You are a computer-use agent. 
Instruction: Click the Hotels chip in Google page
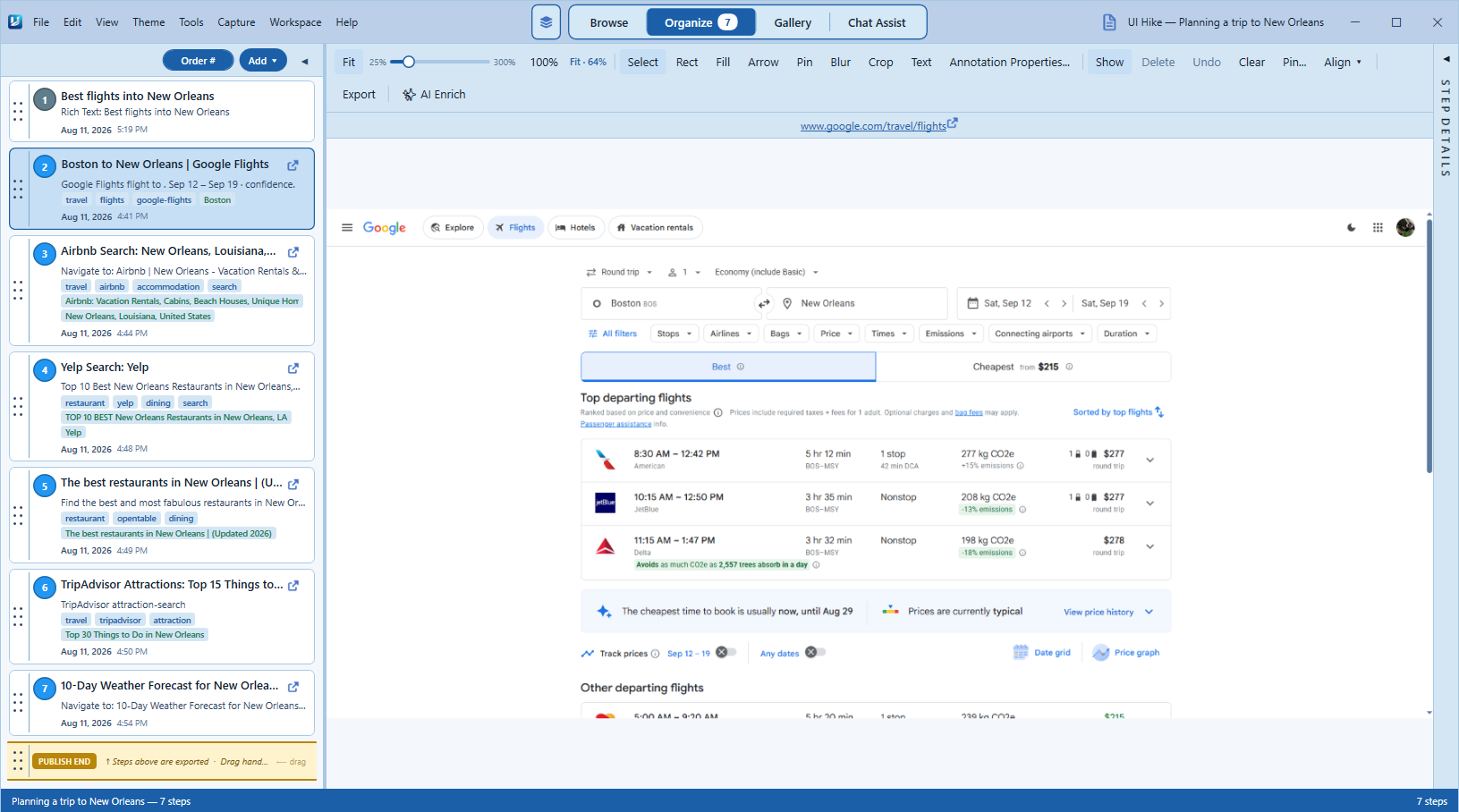[576, 228]
